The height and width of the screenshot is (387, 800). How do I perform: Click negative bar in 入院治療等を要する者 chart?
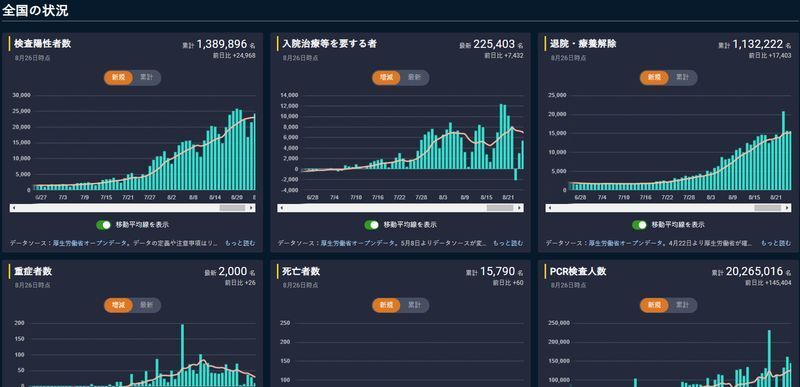pyautogui.click(x=516, y=174)
